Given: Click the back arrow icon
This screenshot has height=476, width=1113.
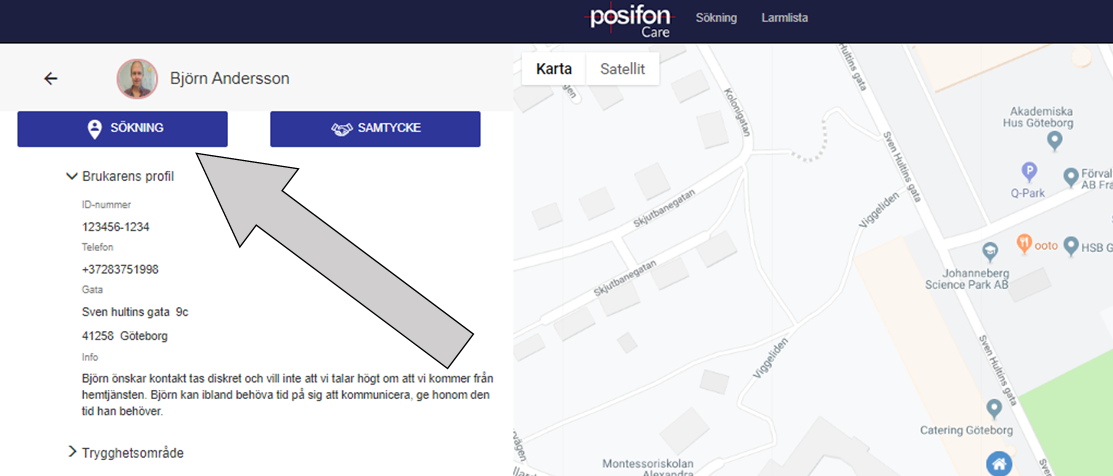Looking at the screenshot, I should 50,79.
